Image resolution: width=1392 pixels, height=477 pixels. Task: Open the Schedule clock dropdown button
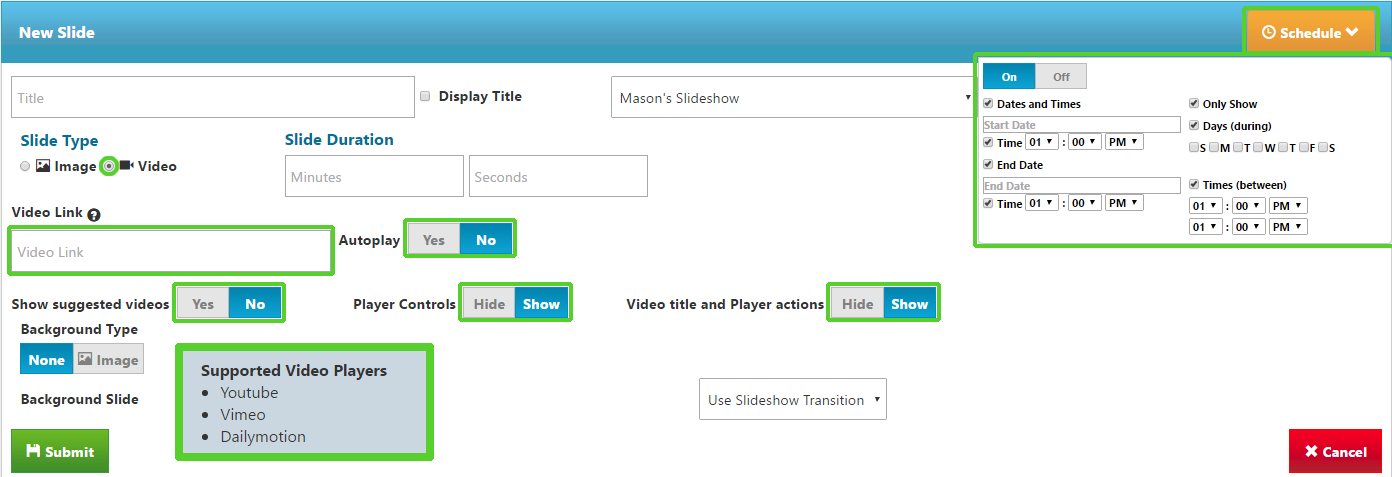1310,32
